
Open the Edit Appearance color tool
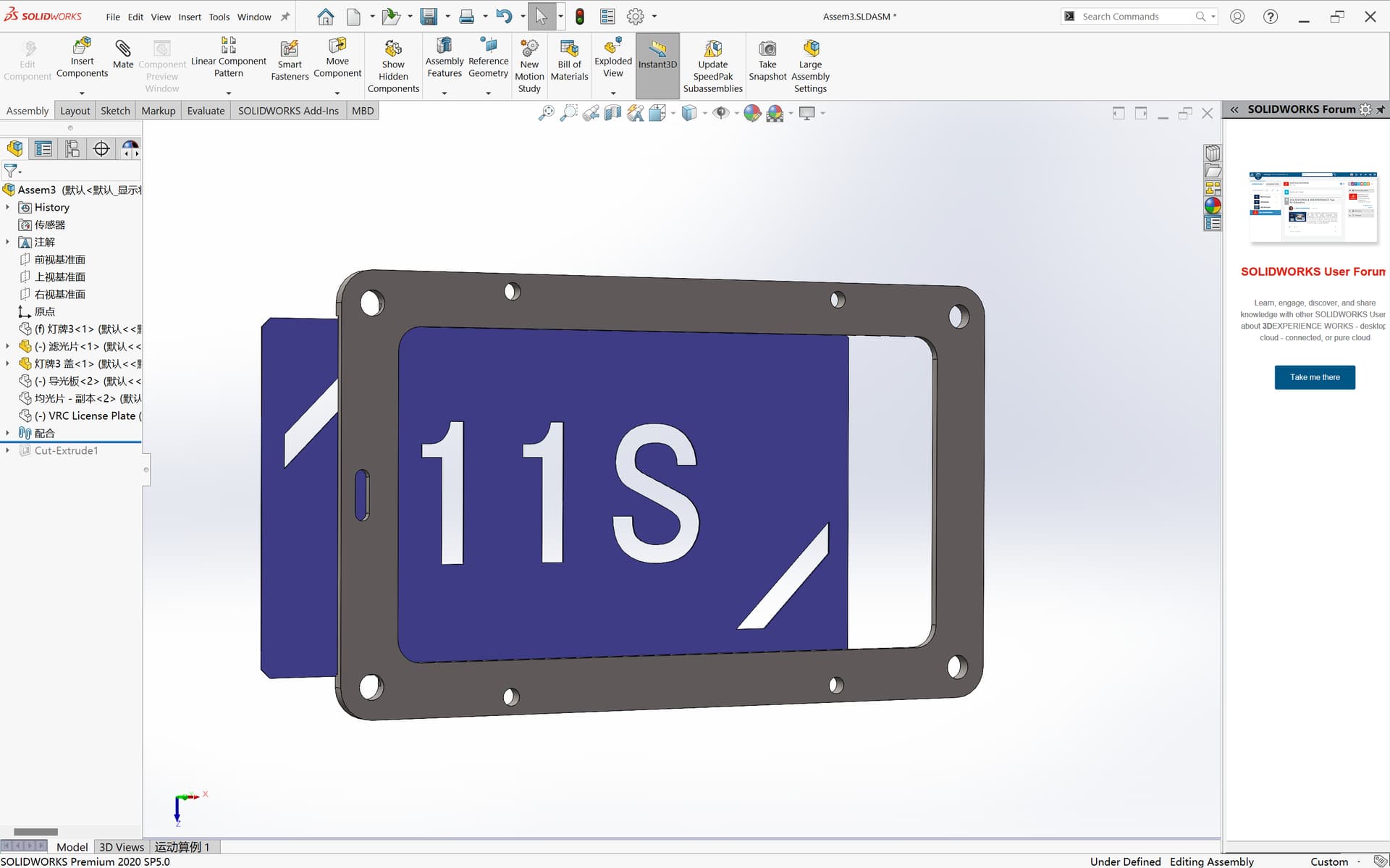click(751, 113)
